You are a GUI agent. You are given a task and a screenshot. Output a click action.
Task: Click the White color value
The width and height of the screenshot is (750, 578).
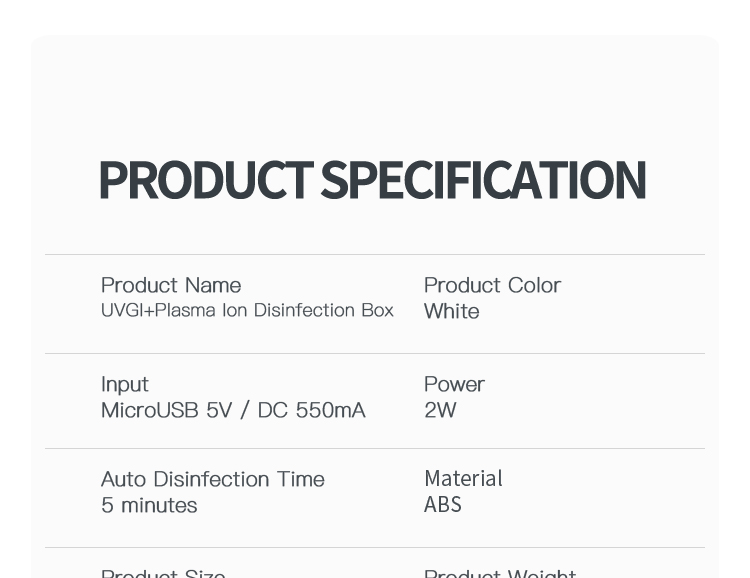(452, 311)
